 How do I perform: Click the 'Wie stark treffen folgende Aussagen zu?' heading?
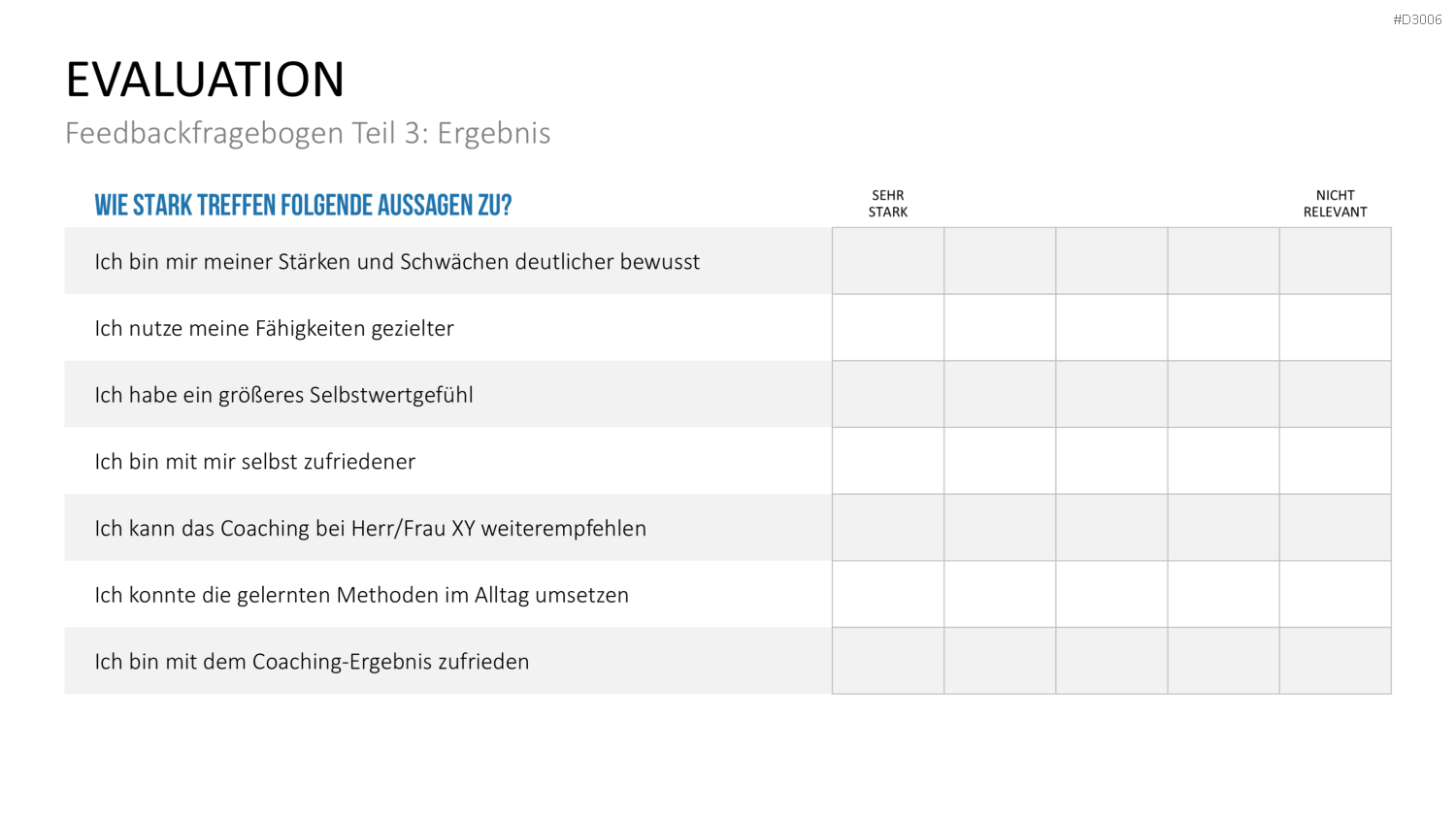[x=303, y=205]
